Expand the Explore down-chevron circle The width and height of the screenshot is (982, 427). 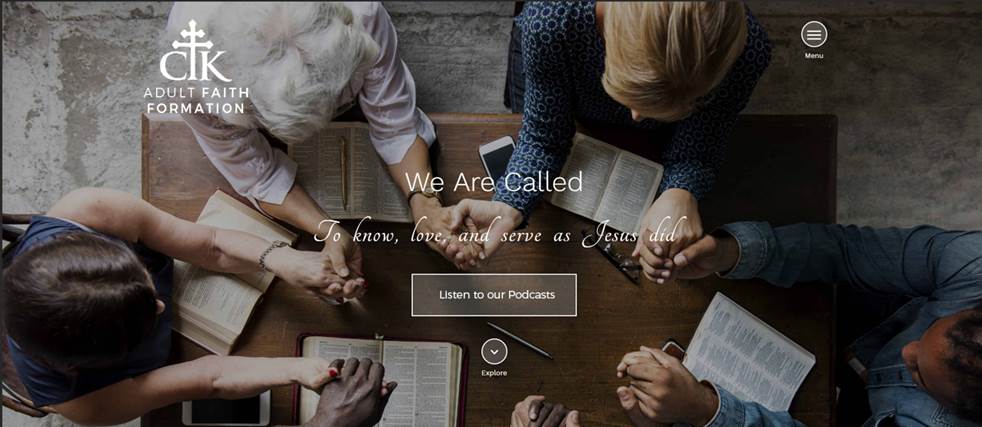tap(494, 351)
